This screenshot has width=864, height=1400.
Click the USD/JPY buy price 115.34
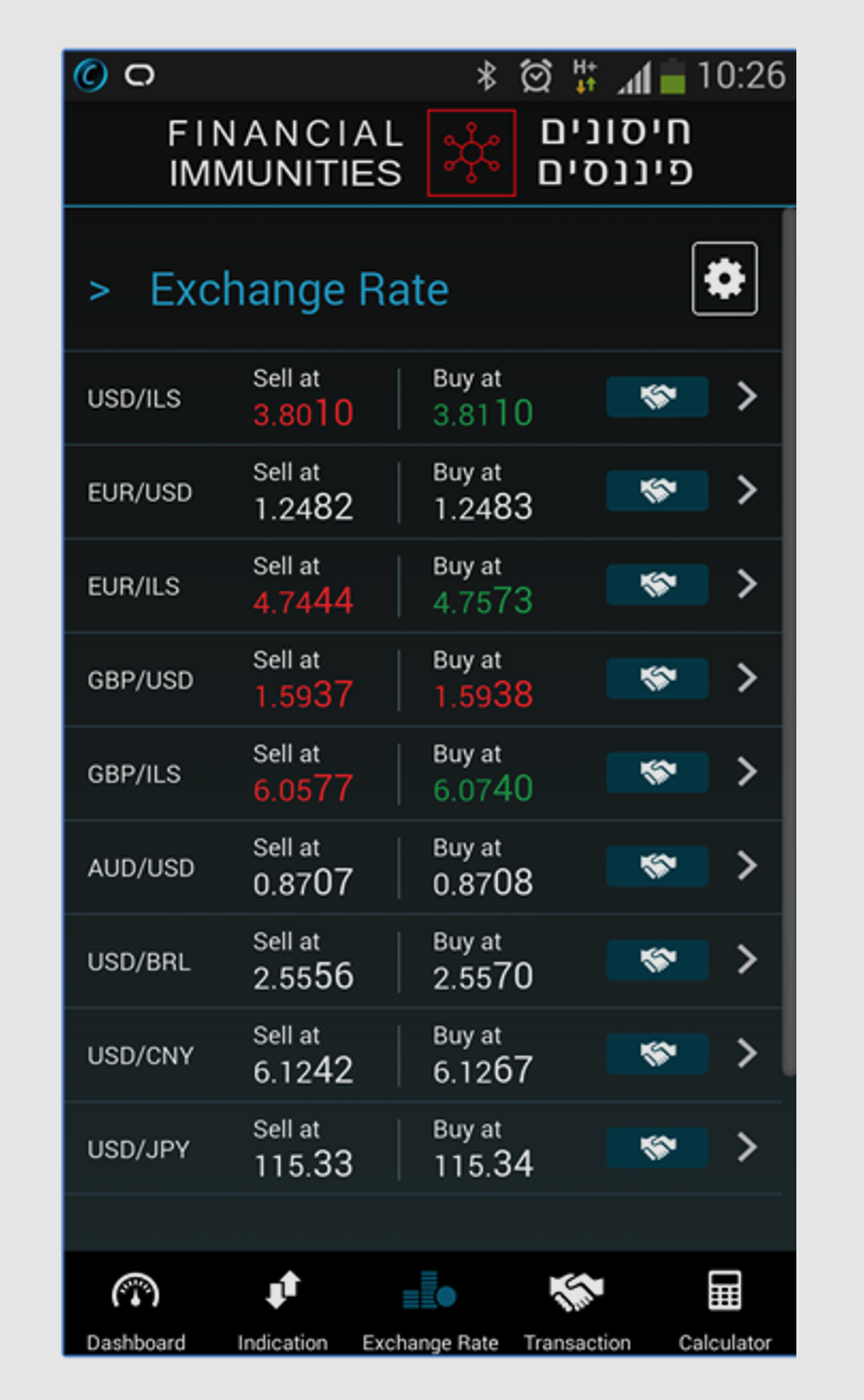click(483, 1164)
